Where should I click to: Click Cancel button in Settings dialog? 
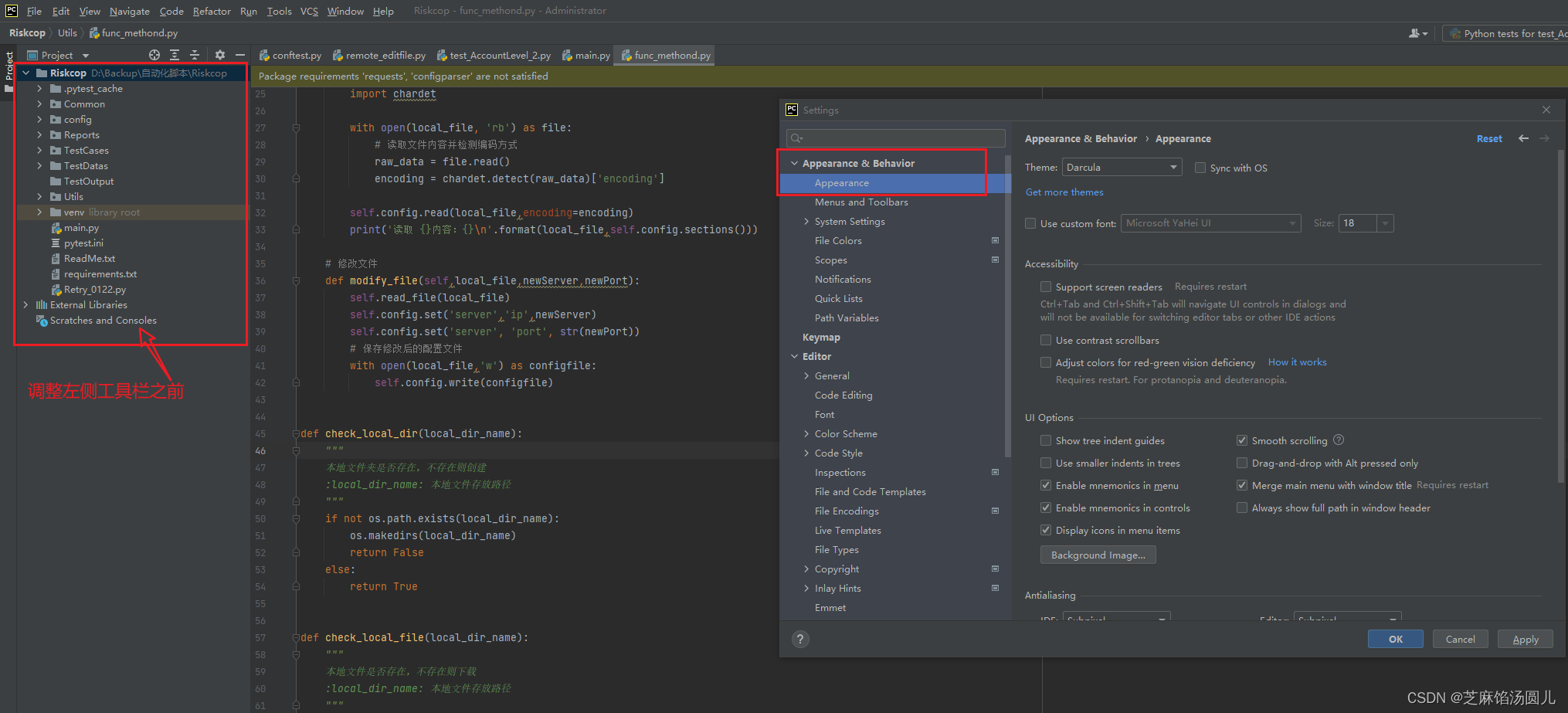(x=1460, y=639)
